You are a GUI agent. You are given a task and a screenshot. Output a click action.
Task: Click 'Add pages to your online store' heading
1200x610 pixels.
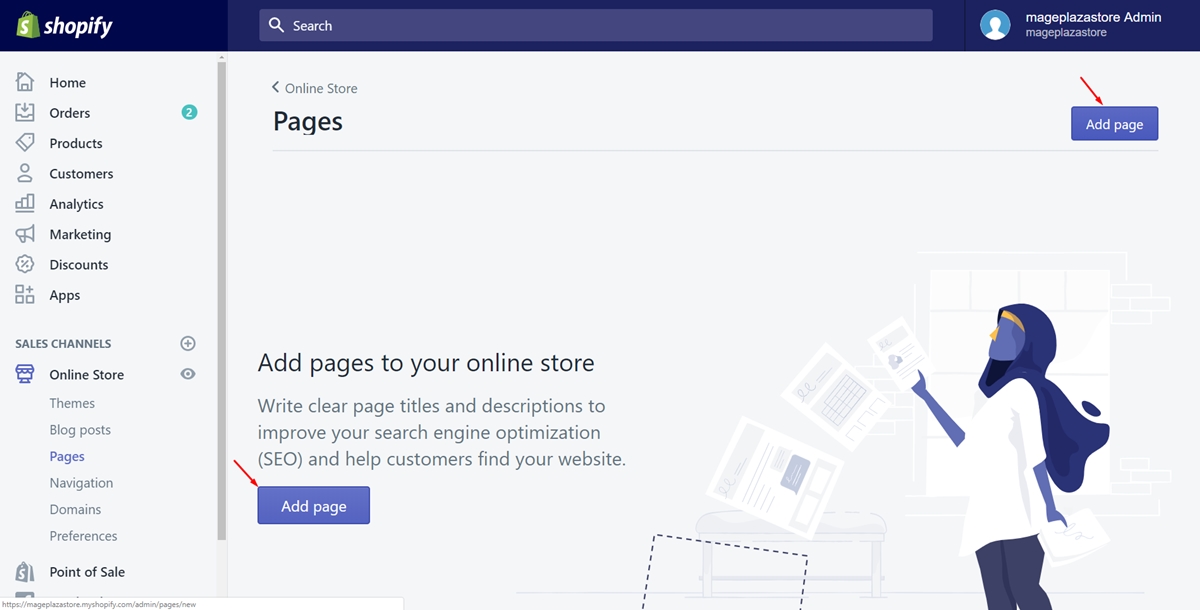[426, 362]
